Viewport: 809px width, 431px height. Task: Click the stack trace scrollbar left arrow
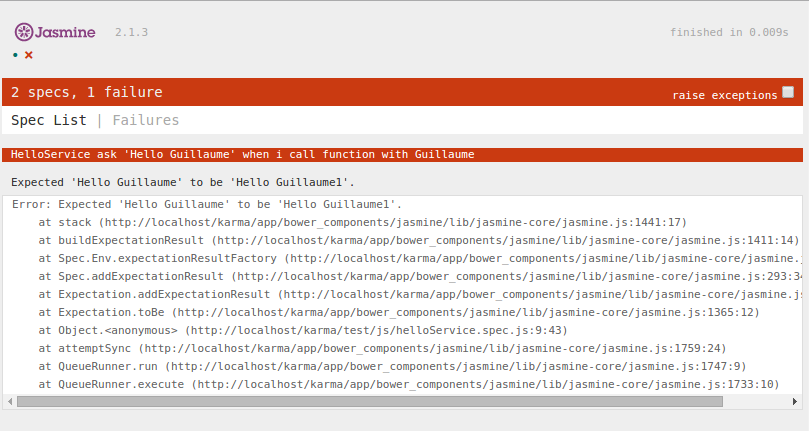coord(10,402)
